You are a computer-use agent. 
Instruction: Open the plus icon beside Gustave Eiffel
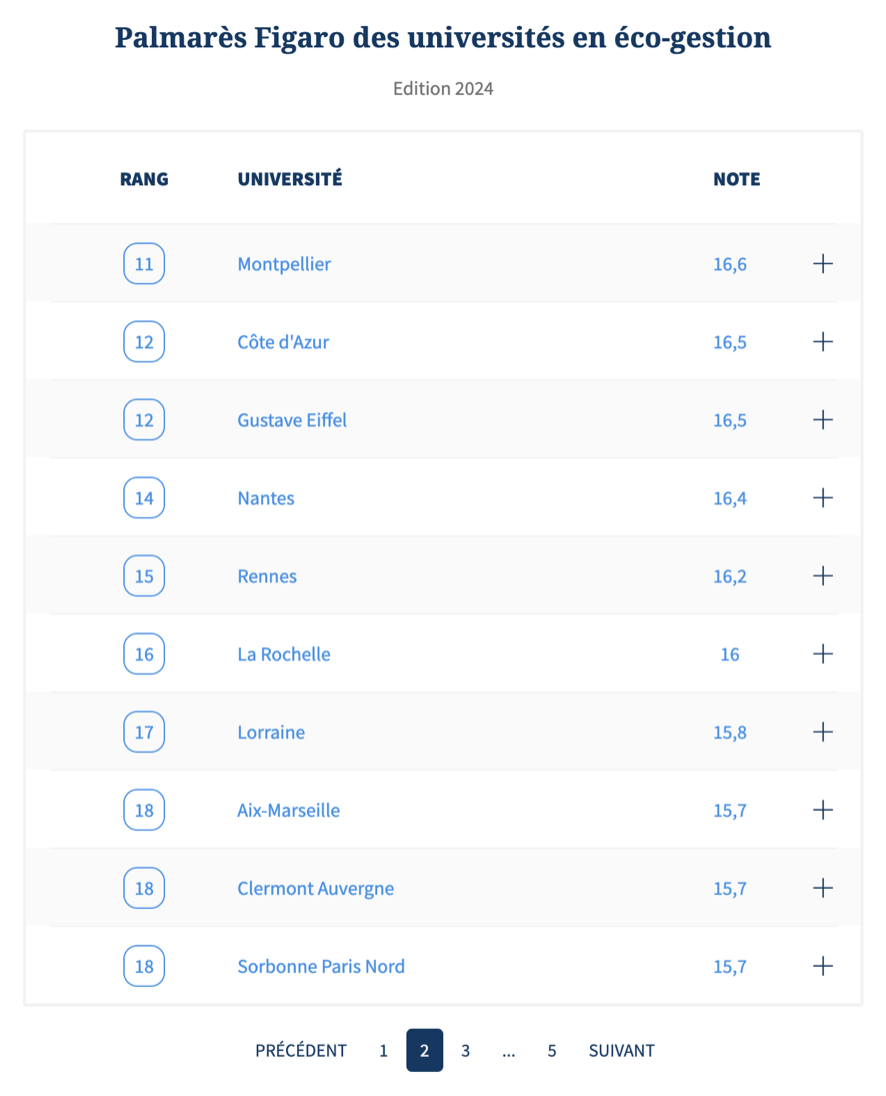pyautogui.click(x=822, y=419)
